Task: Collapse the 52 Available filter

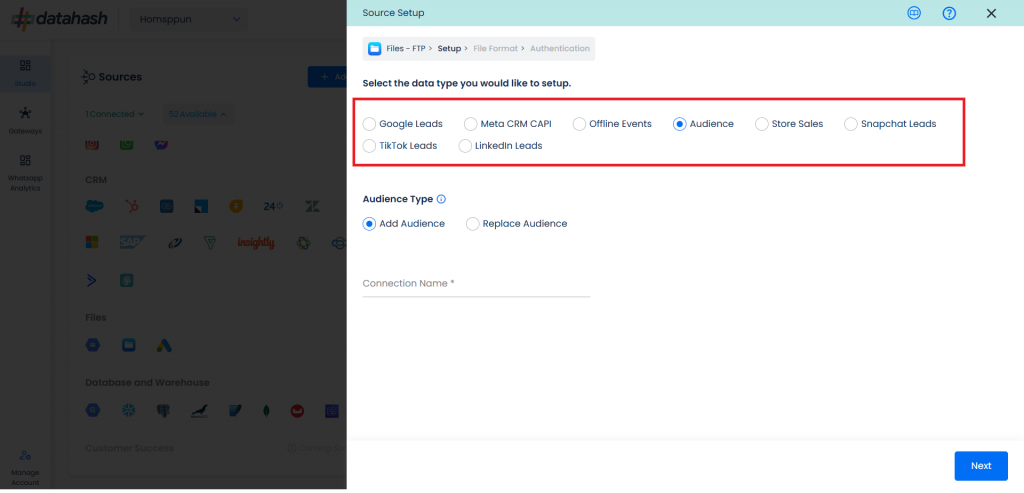Action: coord(198,114)
